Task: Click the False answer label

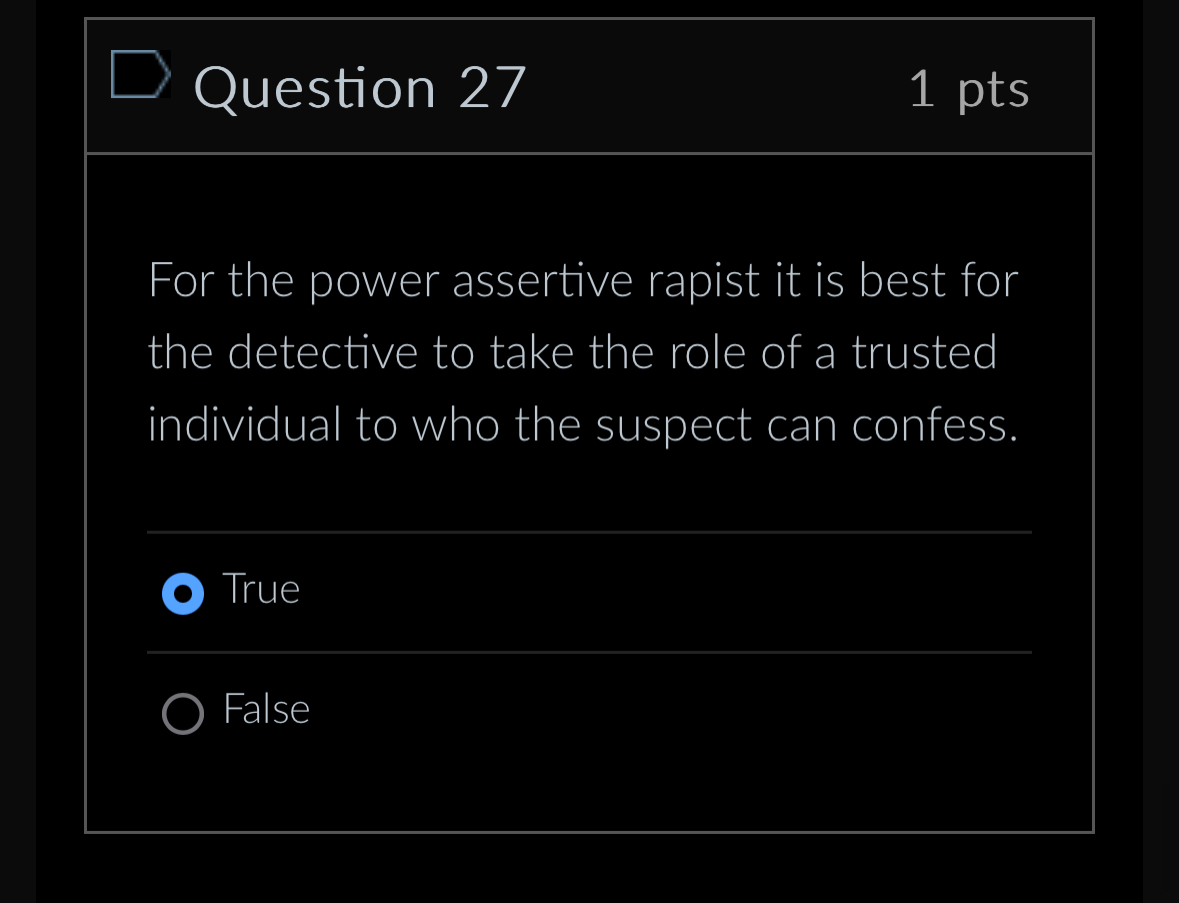Action: (266, 710)
